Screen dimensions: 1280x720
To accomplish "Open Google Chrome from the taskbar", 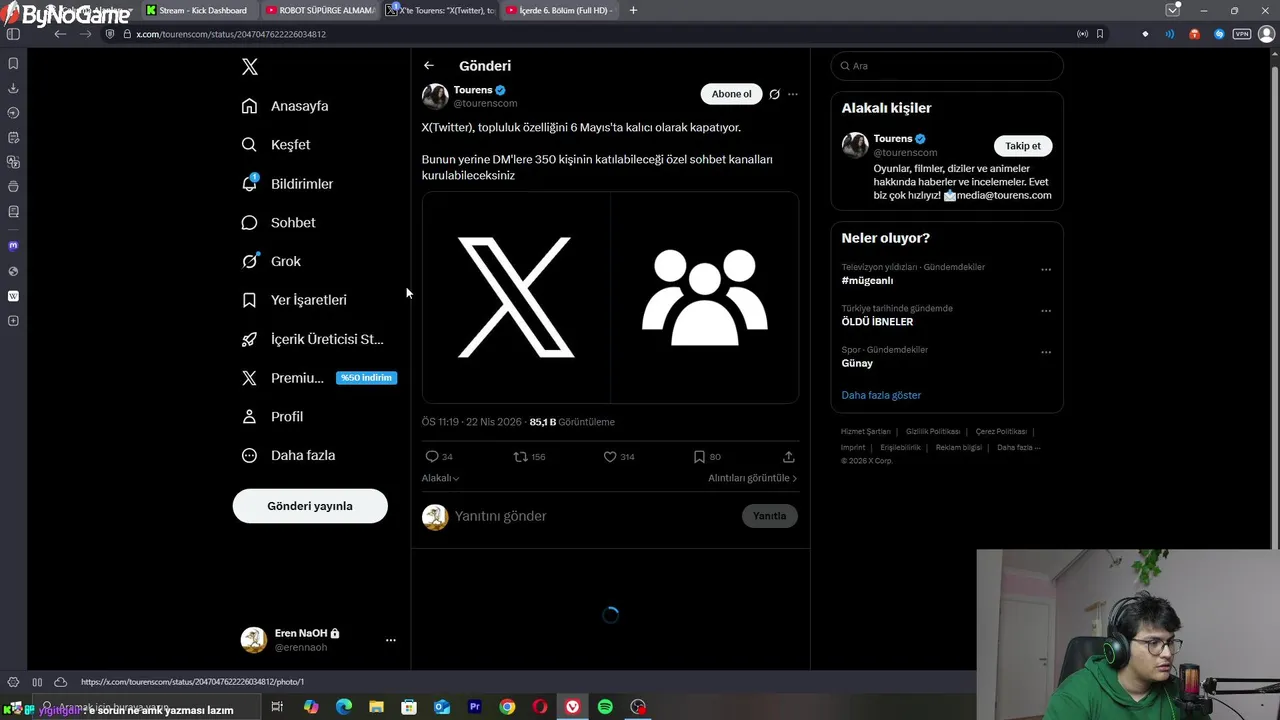I will tap(507, 707).
